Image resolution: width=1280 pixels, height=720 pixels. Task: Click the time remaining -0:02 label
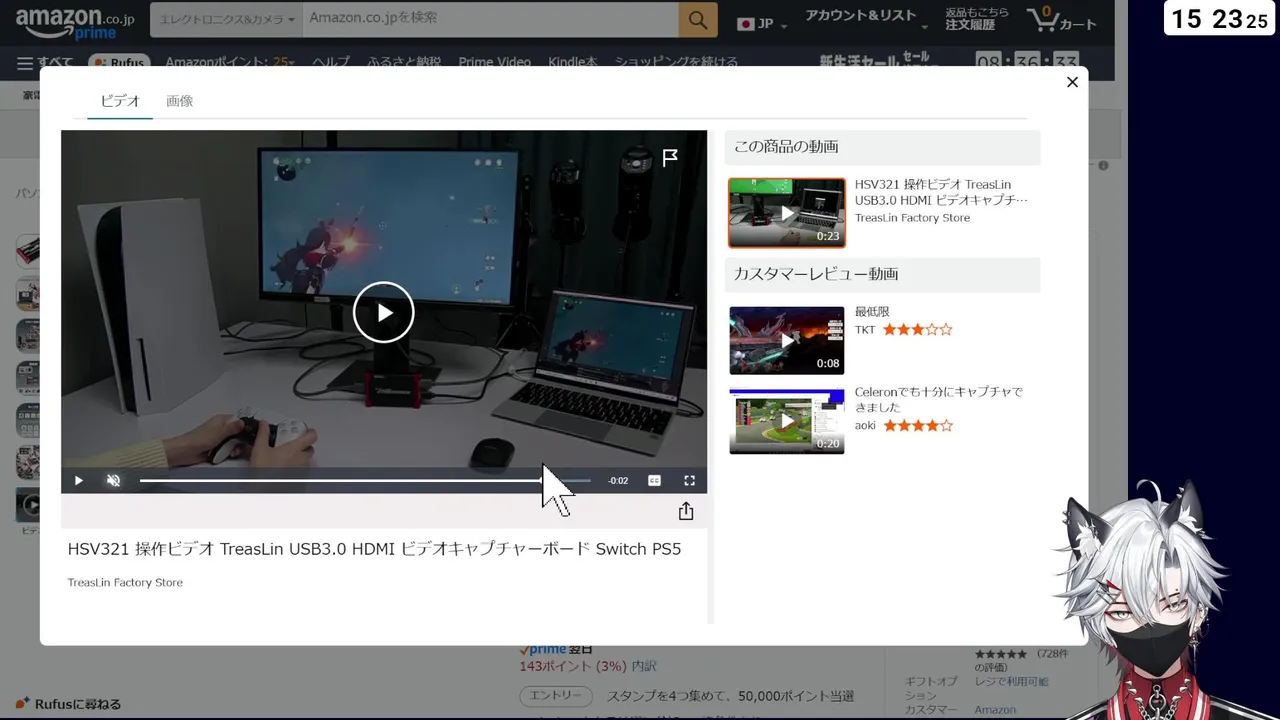[619, 481]
